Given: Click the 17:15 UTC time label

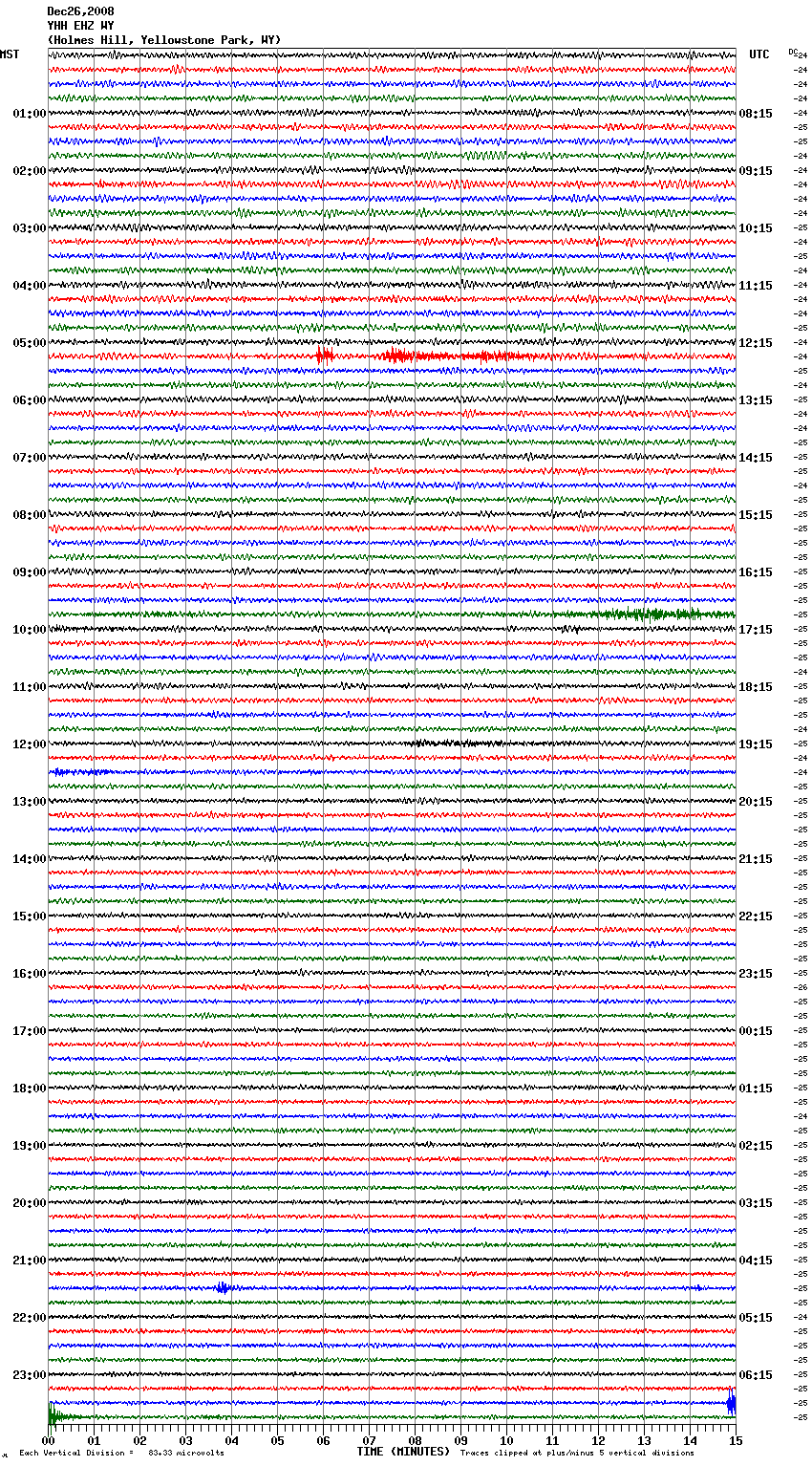Looking at the screenshot, I should pos(756,630).
